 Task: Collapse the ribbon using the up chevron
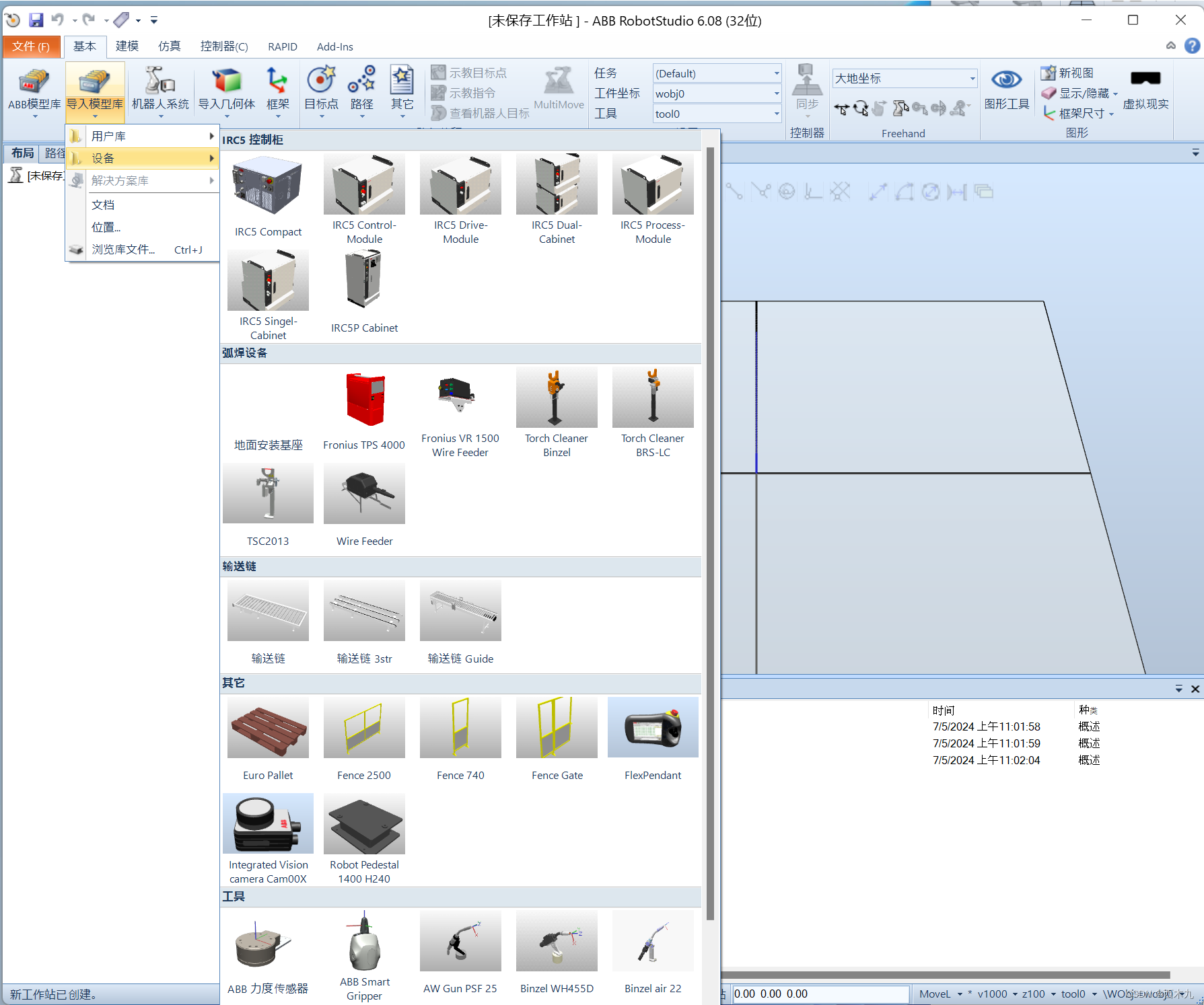(1171, 46)
